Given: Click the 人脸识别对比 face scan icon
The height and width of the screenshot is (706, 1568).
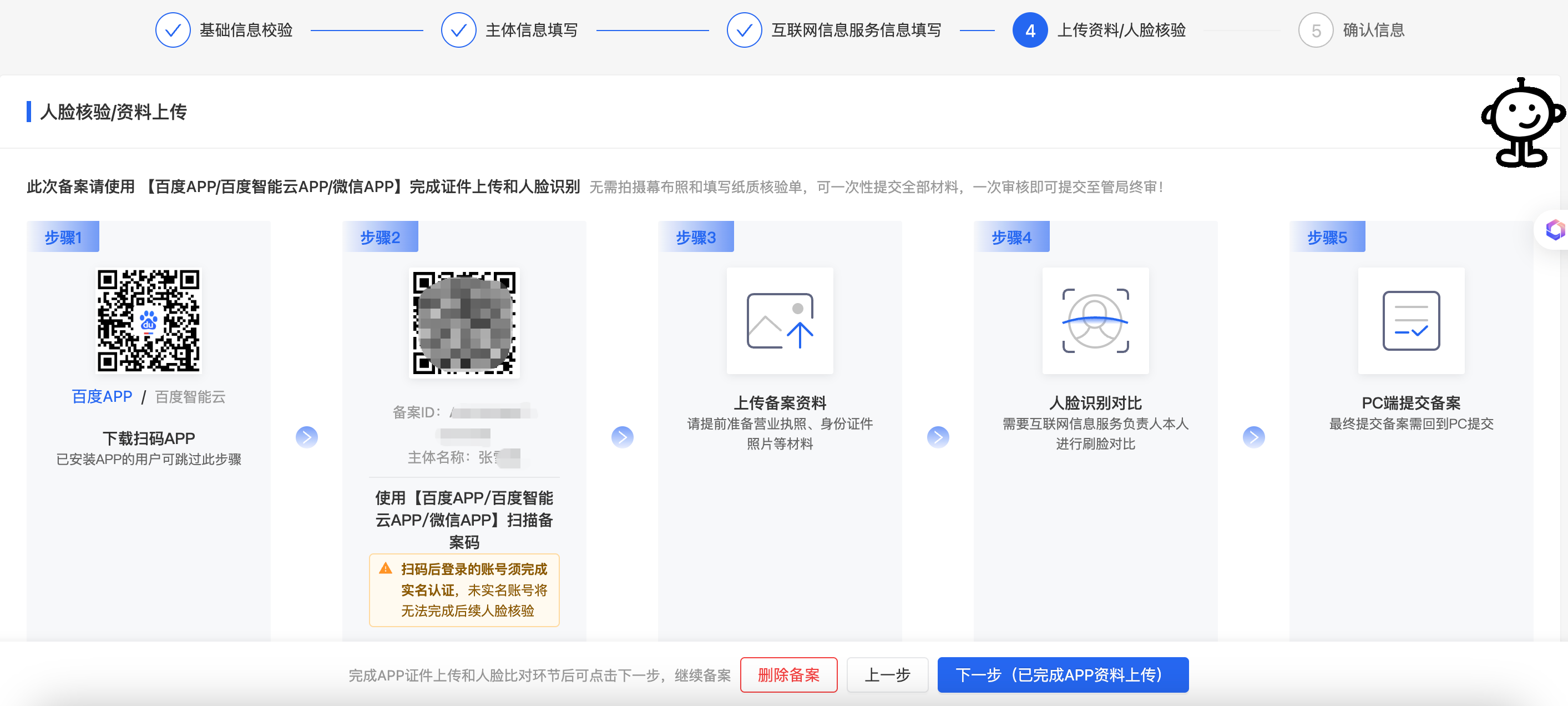Looking at the screenshot, I should point(1095,320).
